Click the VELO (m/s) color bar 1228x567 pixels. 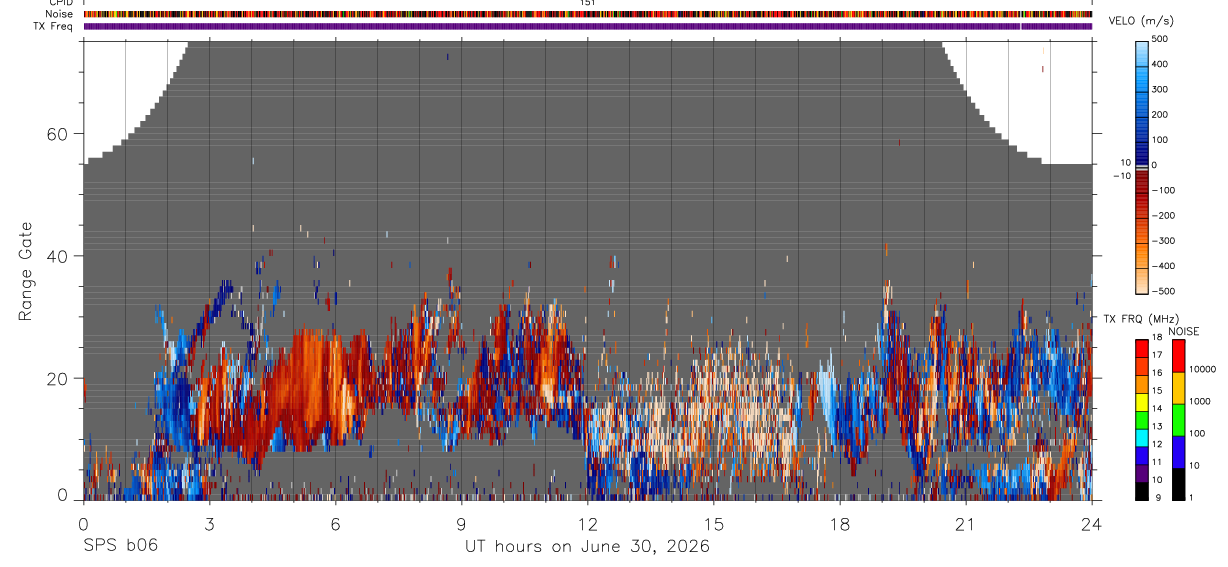coord(1142,165)
